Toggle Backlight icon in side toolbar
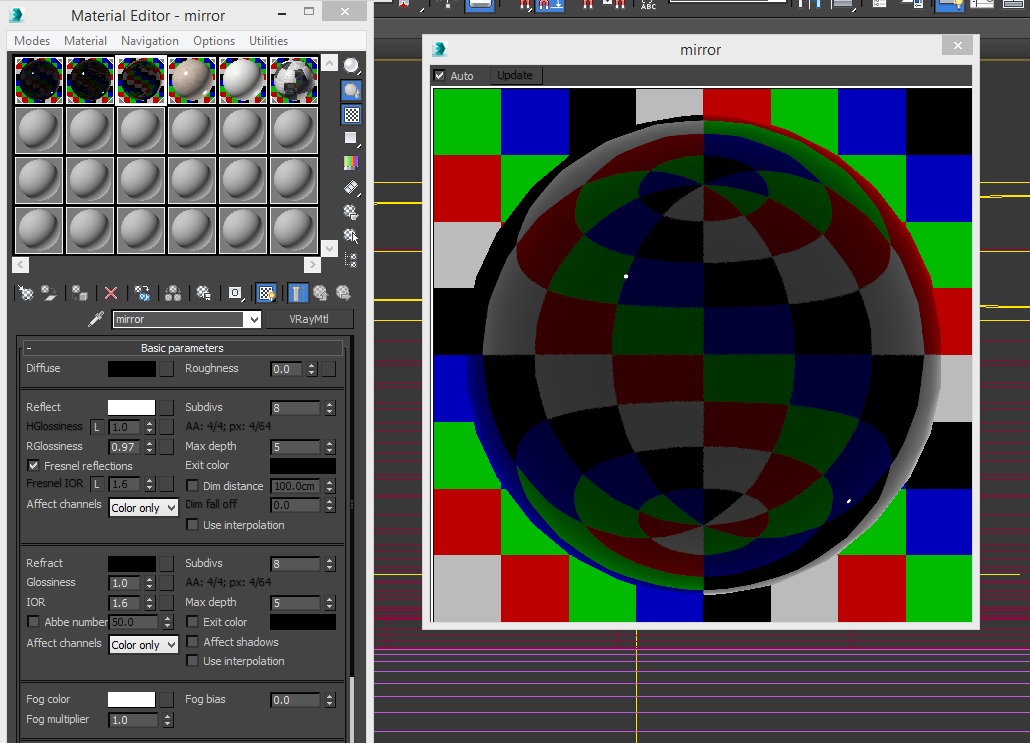This screenshot has width=1030, height=743. tap(351, 90)
